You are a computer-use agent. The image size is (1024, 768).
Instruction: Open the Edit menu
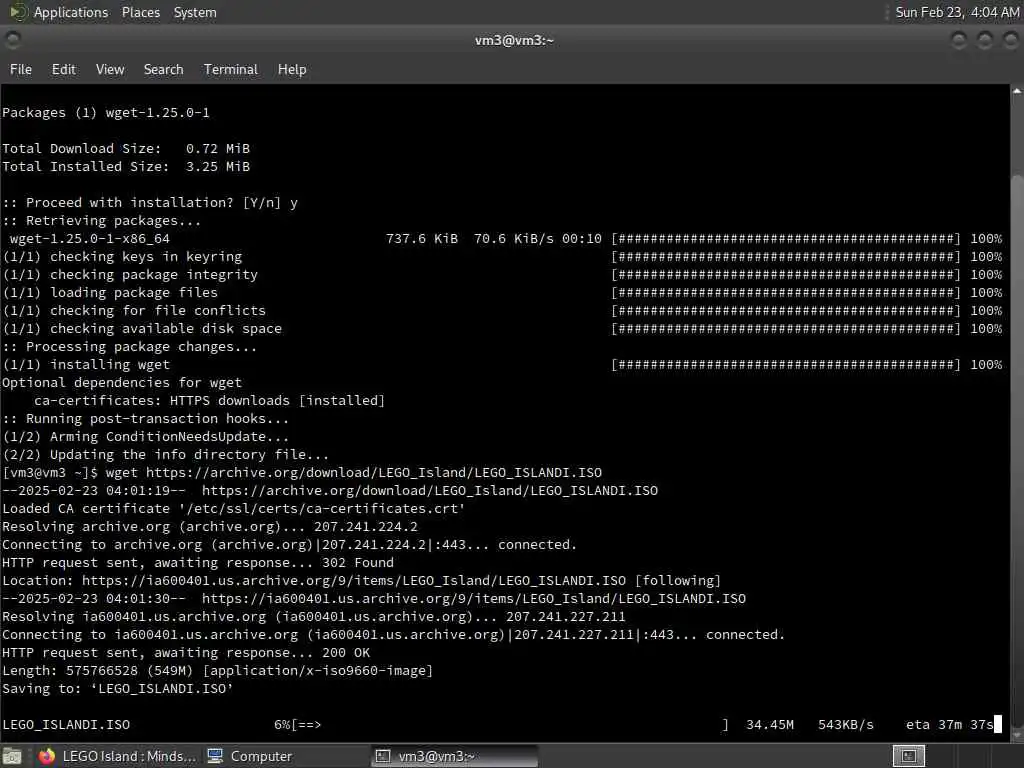63,69
